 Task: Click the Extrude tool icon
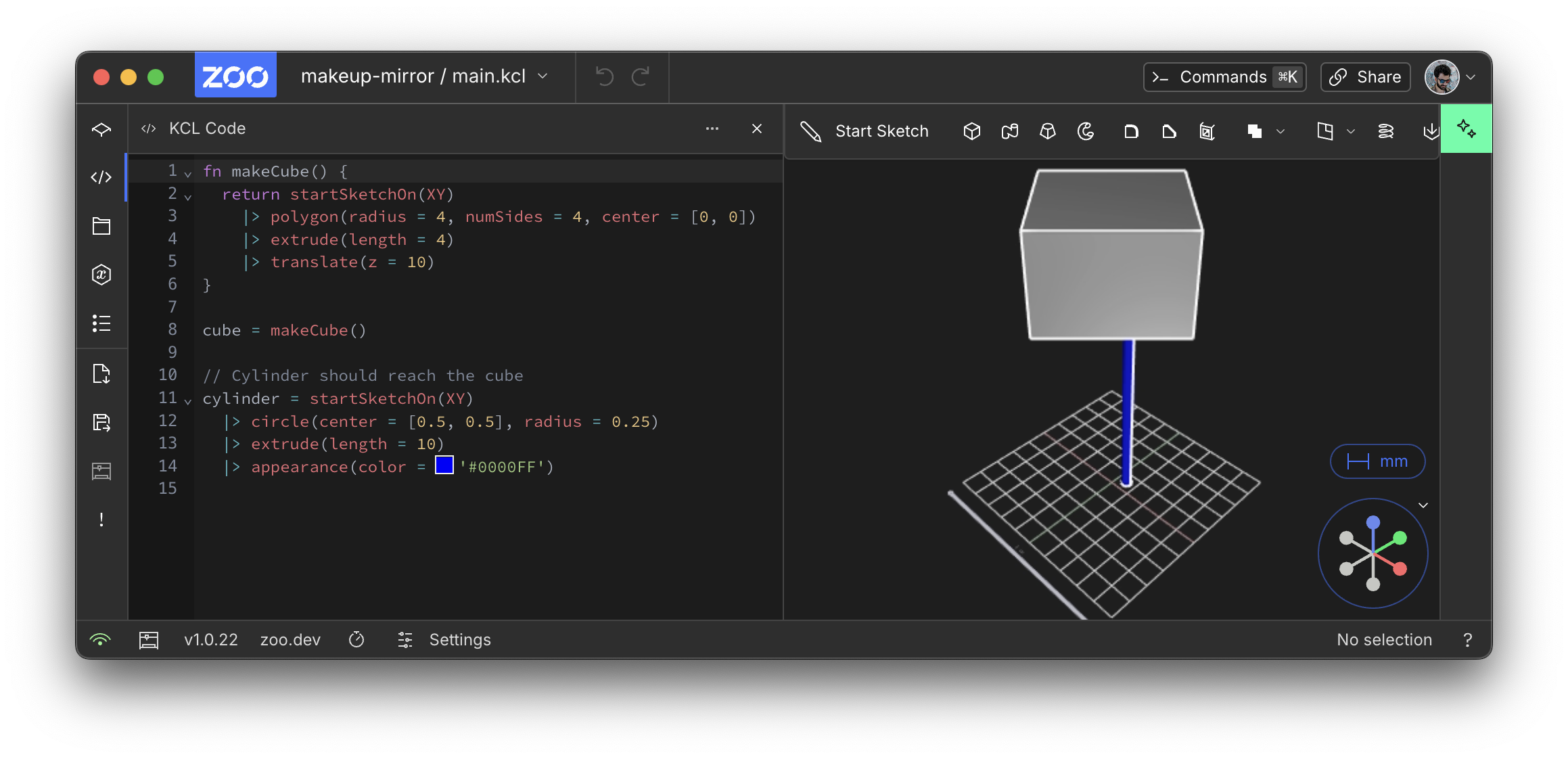tap(972, 131)
